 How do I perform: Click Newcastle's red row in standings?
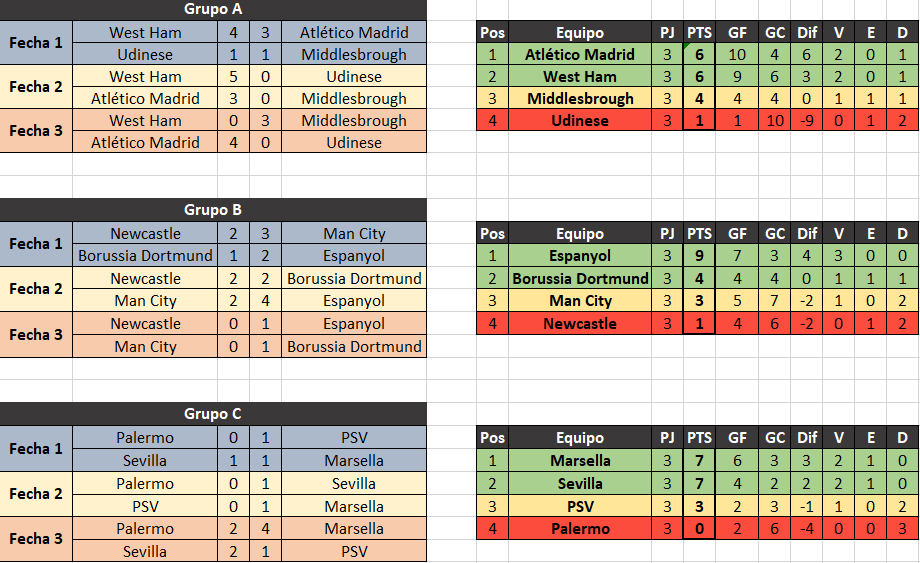tap(698, 324)
